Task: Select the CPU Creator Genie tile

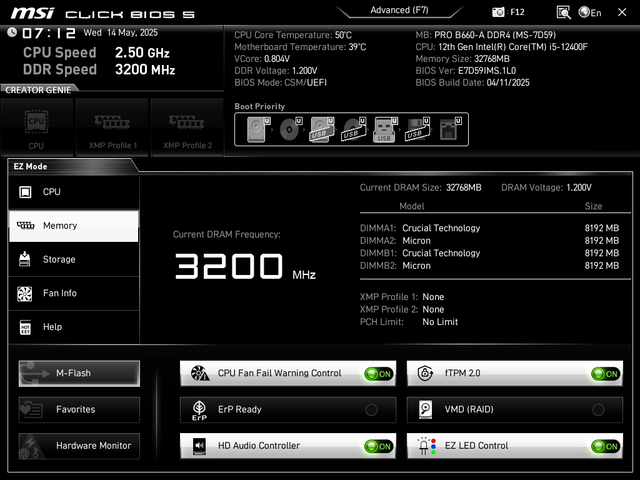Action: tap(36, 127)
